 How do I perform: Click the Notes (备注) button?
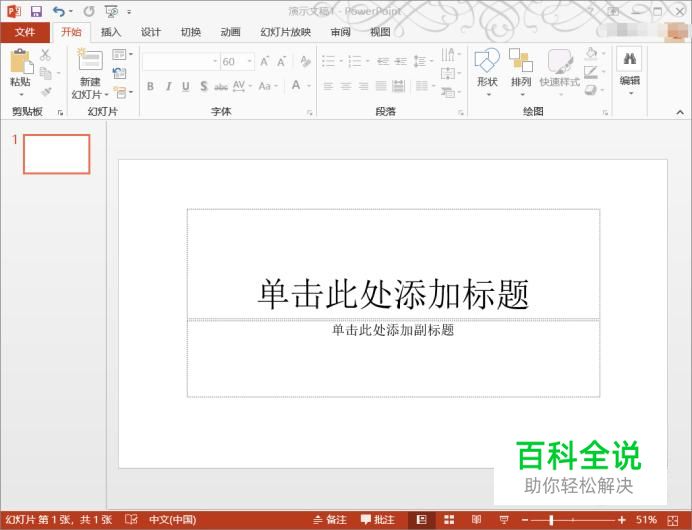pyautogui.click(x=330, y=520)
